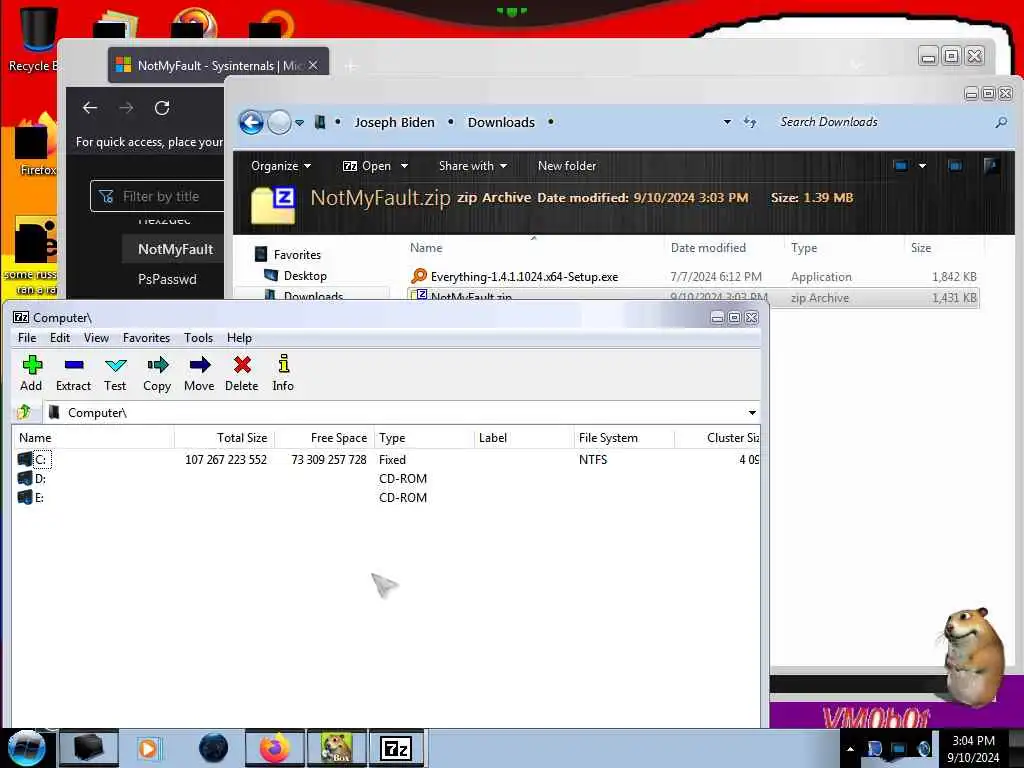Open Info in 7-Zip toolbar
1024x768 pixels.
(x=283, y=373)
